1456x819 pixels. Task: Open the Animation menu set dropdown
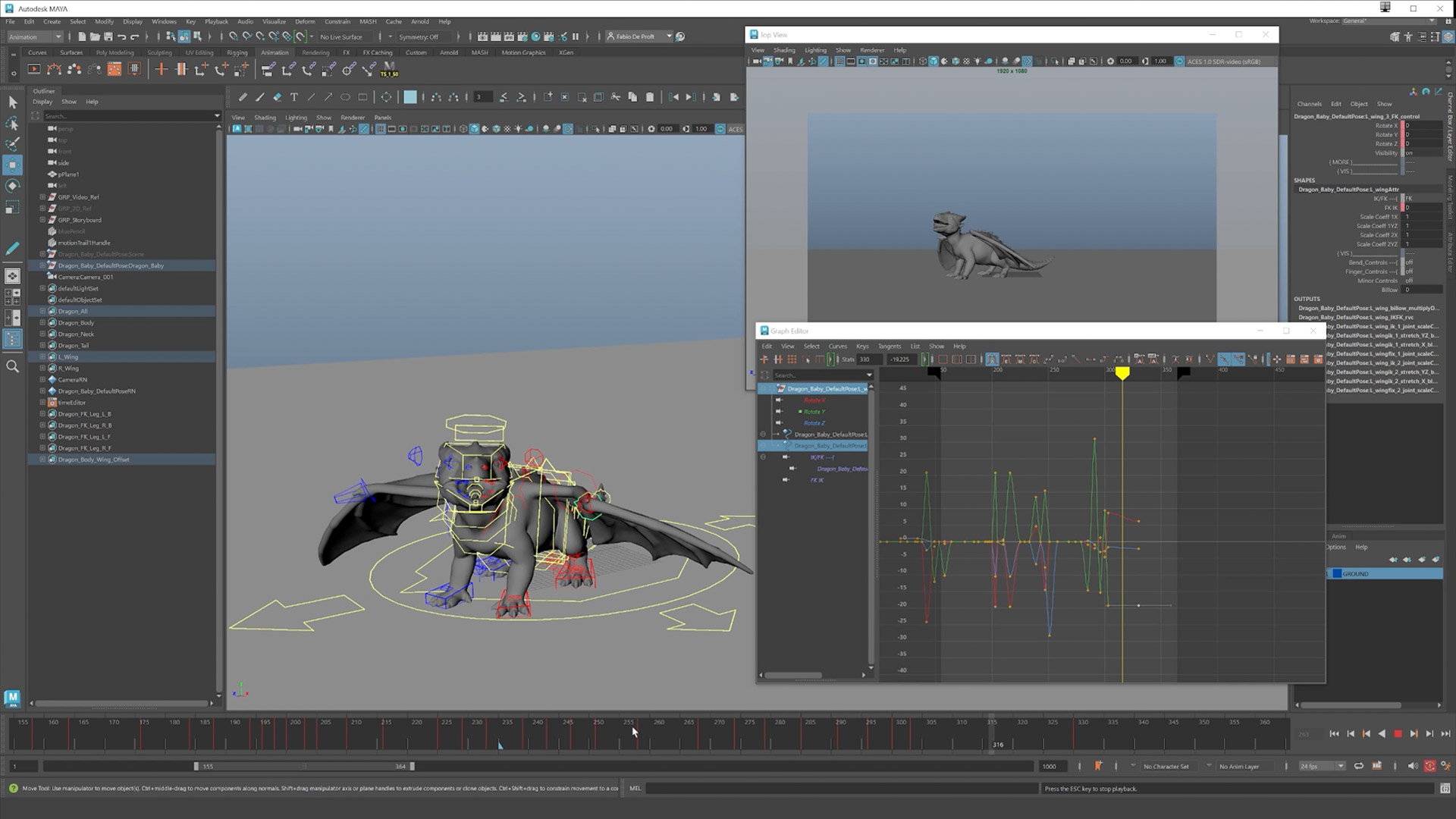(x=35, y=36)
